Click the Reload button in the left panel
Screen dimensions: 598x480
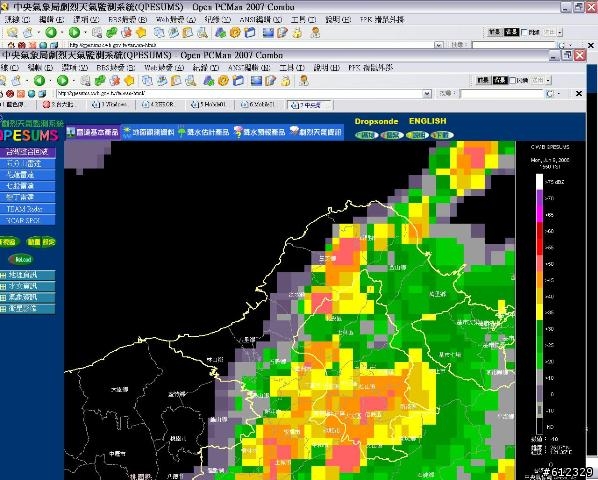pos(21,260)
